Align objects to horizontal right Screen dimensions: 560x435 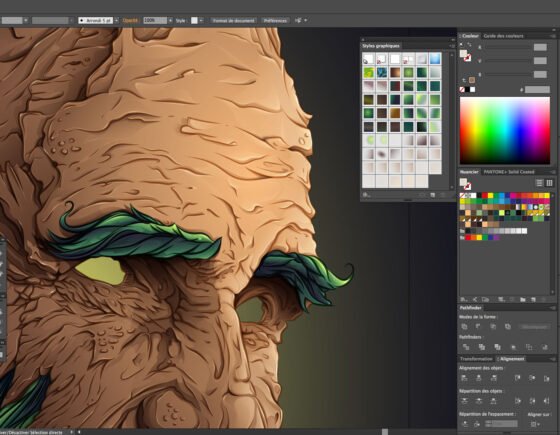pyautogui.click(x=494, y=378)
